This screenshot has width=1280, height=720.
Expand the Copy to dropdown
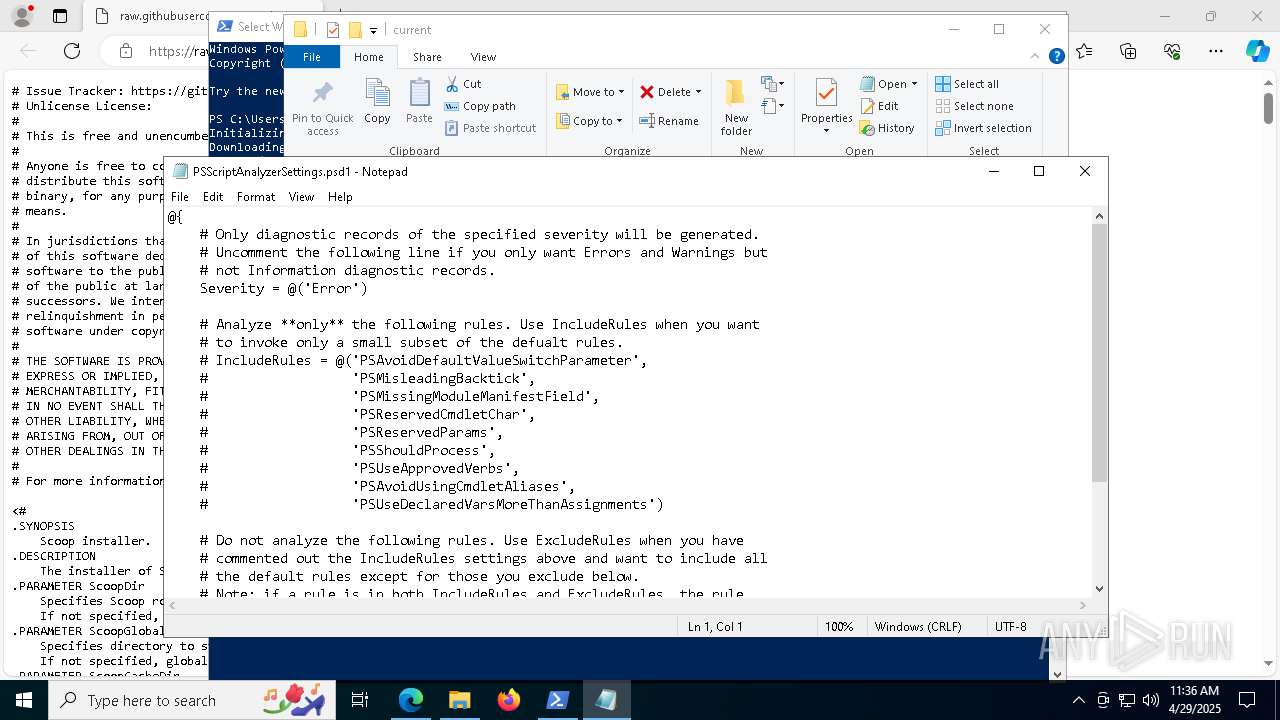619,121
